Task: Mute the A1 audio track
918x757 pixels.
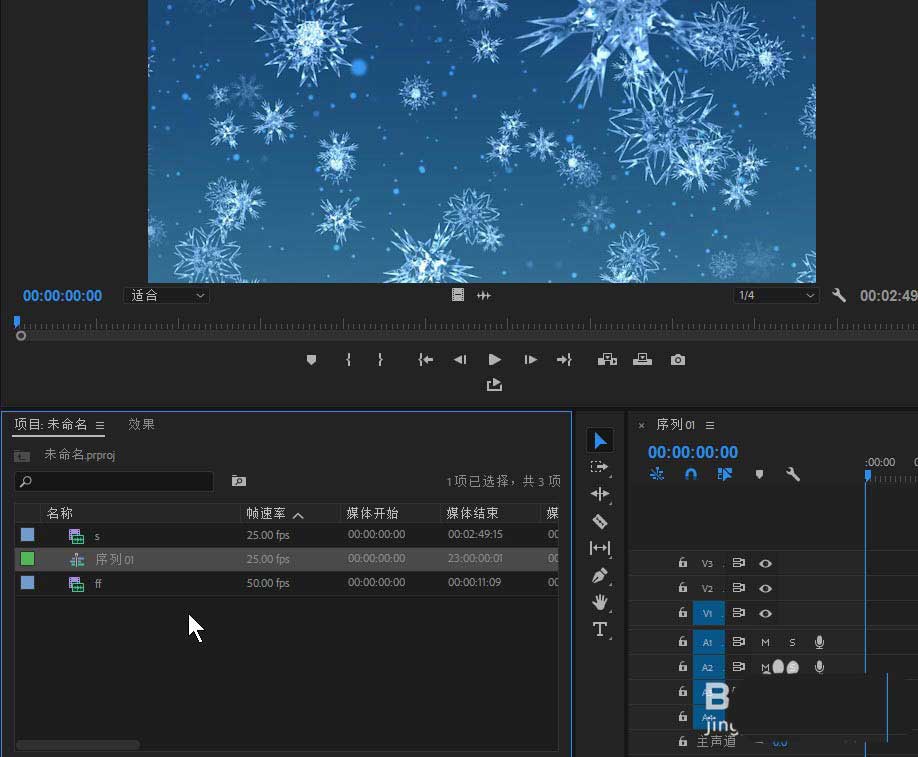Action: 765,642
